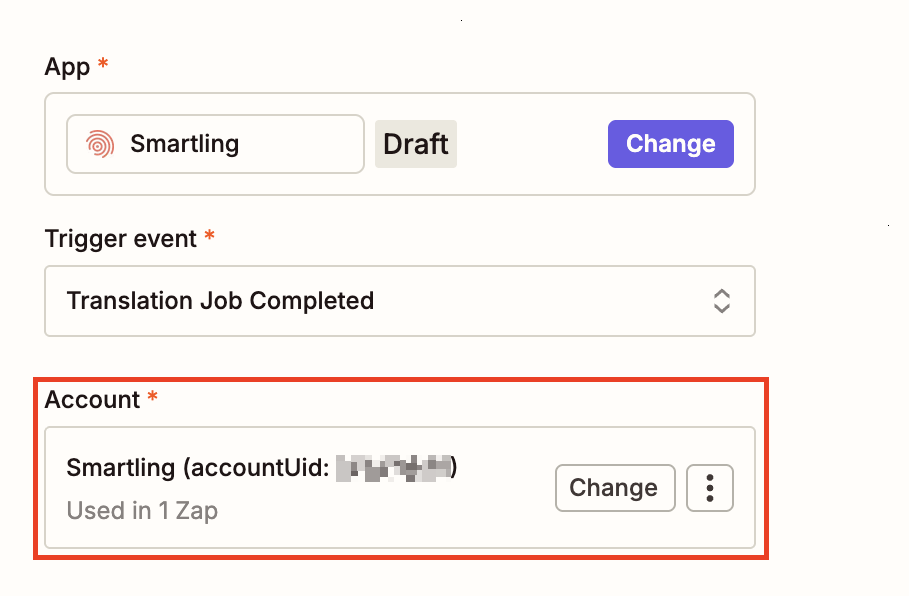Image resolution: width=909 pixels, height=596 pixels.
Task: Click the red asterisk beside Trigger event
Action: coord(209,238)
